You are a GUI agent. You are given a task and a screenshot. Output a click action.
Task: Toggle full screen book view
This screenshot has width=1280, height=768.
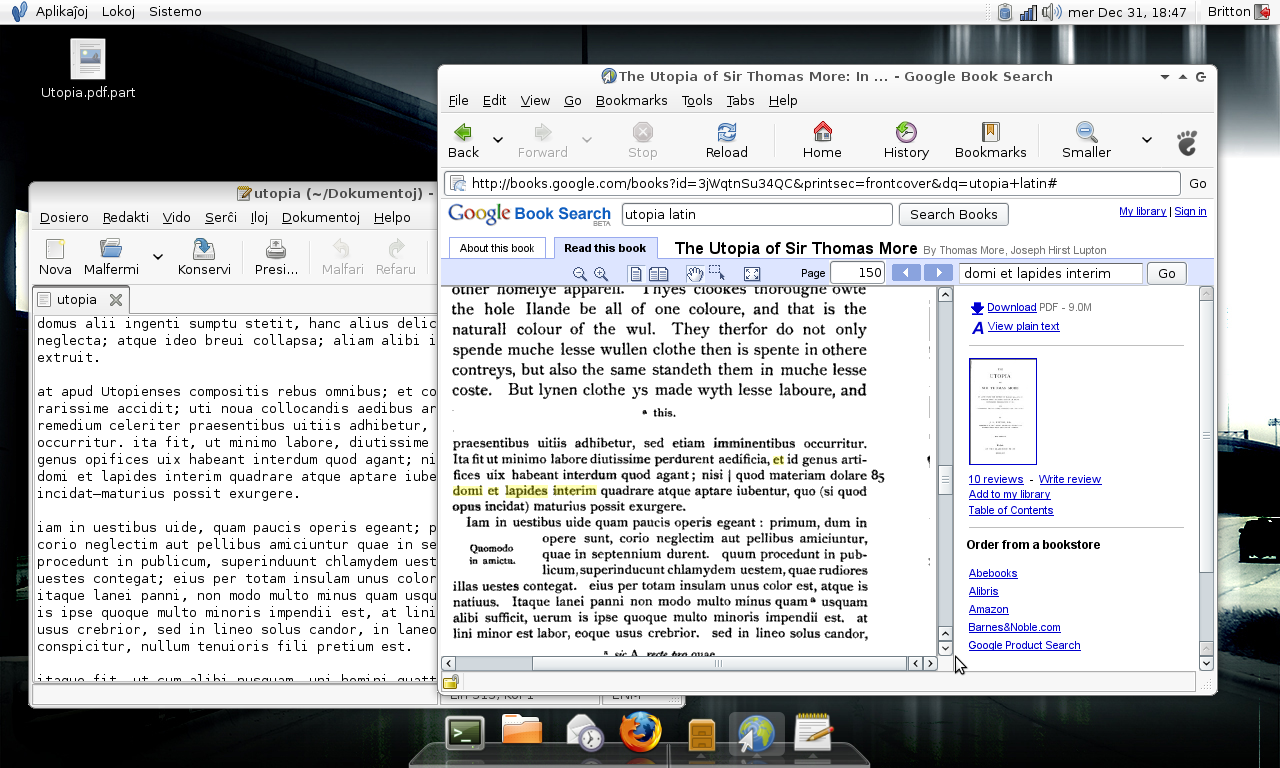click(752, 274)
